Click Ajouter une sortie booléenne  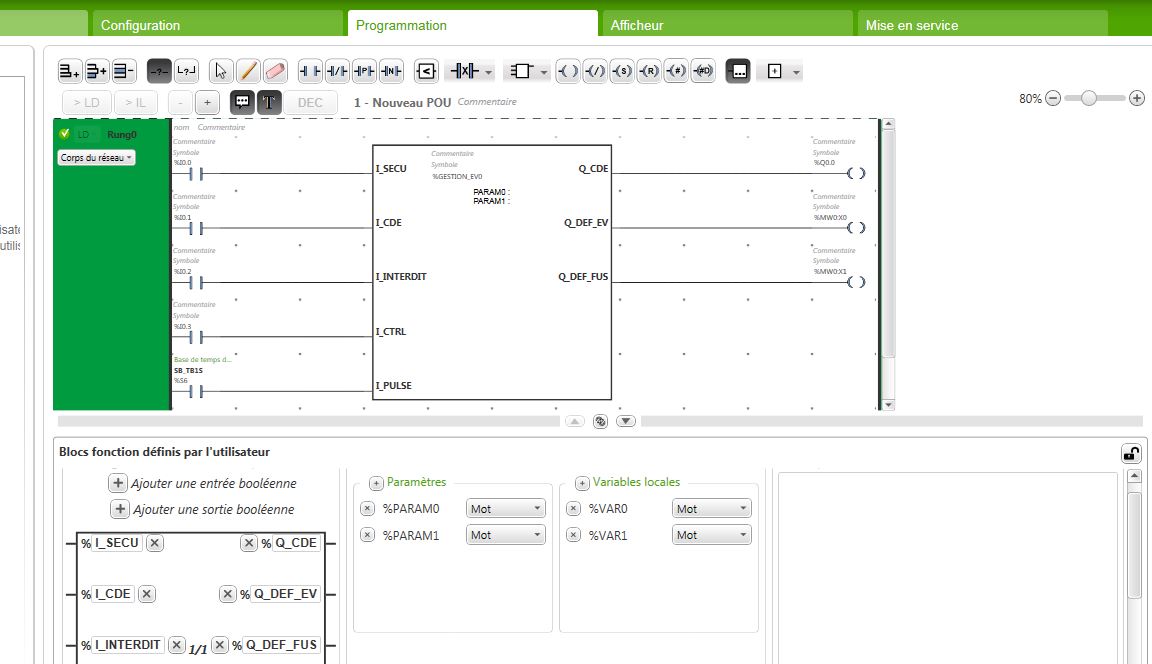click(203, 510)
